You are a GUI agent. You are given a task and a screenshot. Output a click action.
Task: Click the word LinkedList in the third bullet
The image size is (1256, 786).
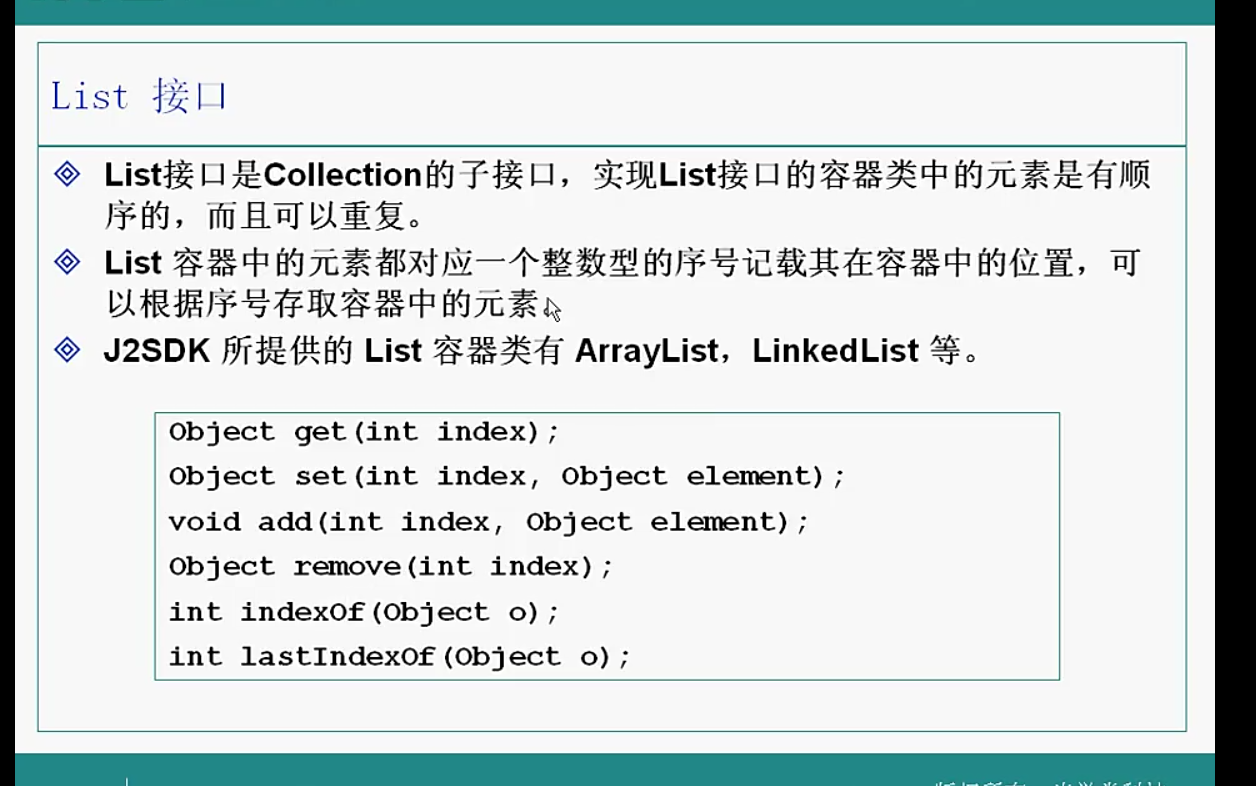[835, 351]
